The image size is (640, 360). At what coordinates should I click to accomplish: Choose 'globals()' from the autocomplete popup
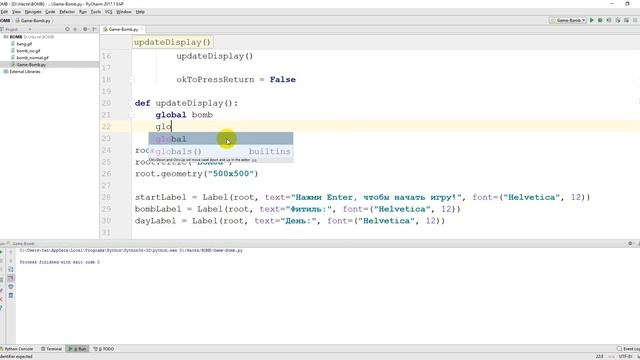(x=220, y=151)
